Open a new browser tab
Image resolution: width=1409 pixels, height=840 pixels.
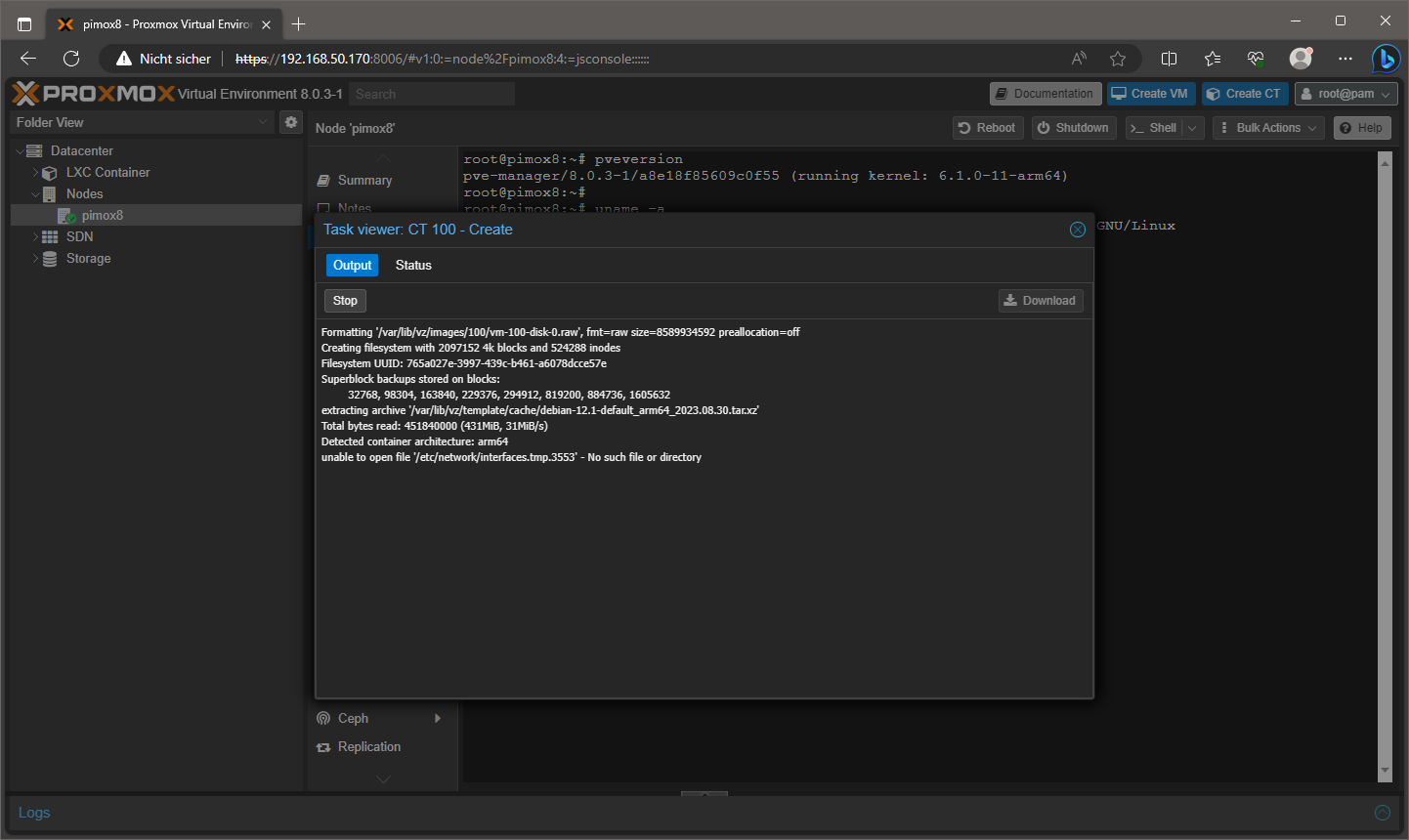click(299, 23)
